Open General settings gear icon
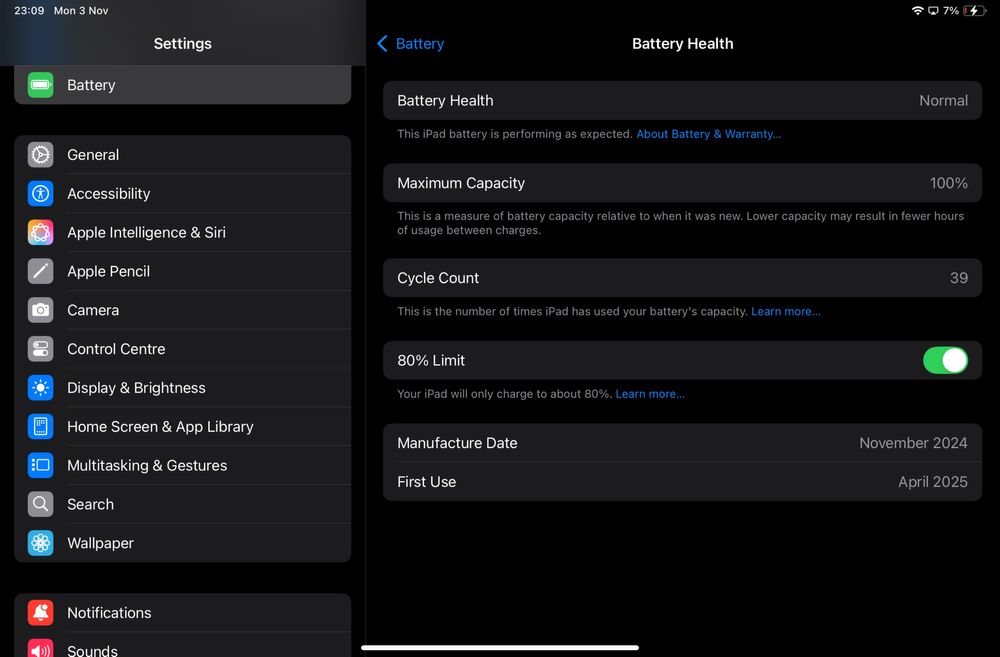Image resolution: width=1000 pixels, height=657 pixels. coord(40,155)
